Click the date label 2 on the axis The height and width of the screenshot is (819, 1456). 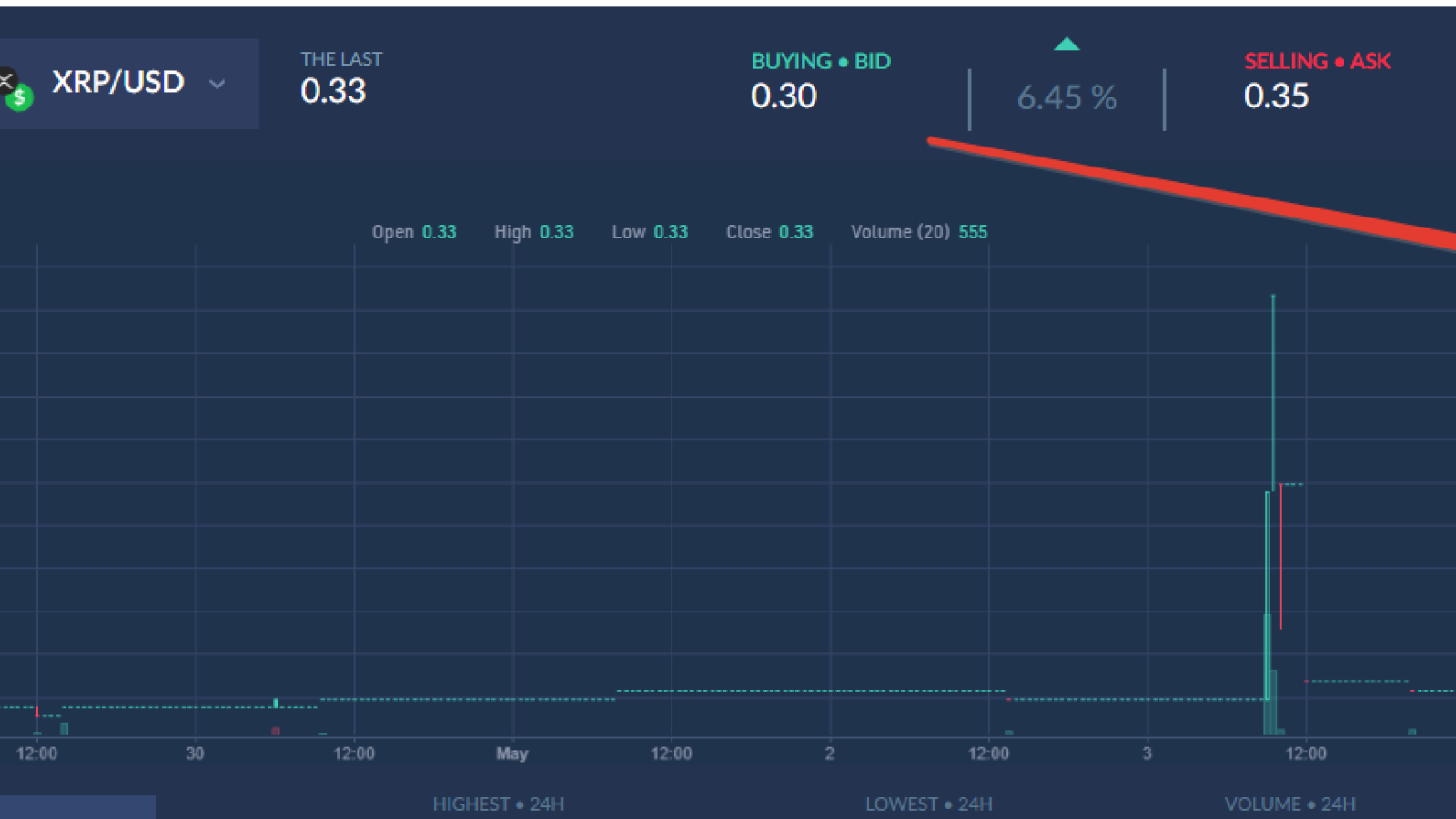(829, 753)
